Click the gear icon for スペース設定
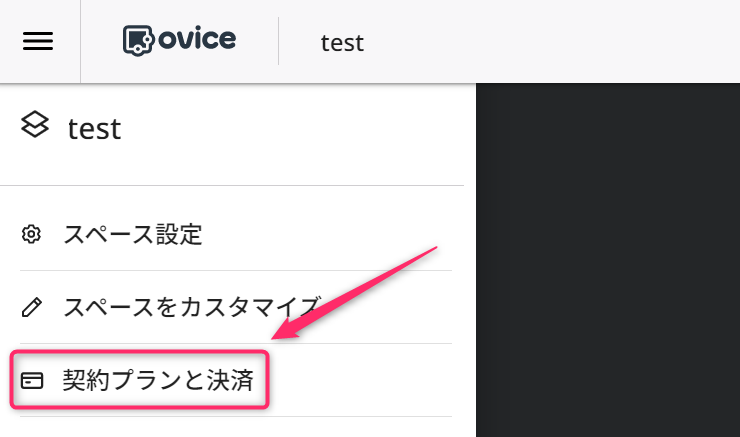The height and width of the screenshot is (437, 740). 31,234
